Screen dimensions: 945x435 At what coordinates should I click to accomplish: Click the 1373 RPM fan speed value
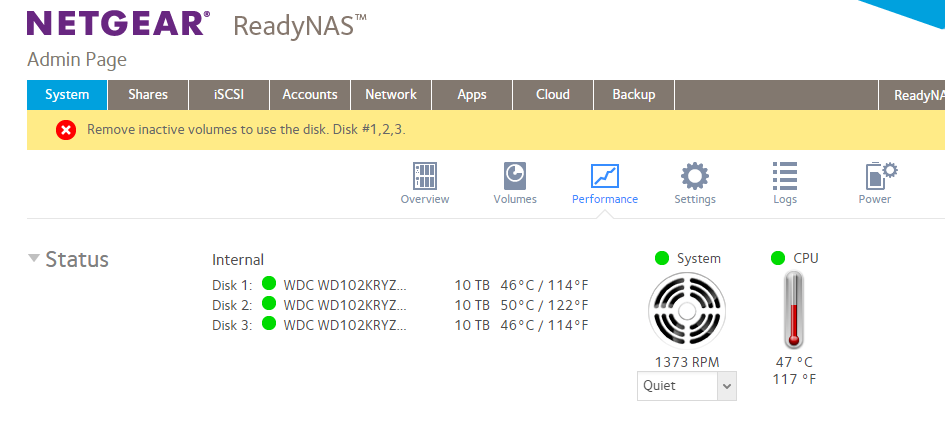[687, 362]
